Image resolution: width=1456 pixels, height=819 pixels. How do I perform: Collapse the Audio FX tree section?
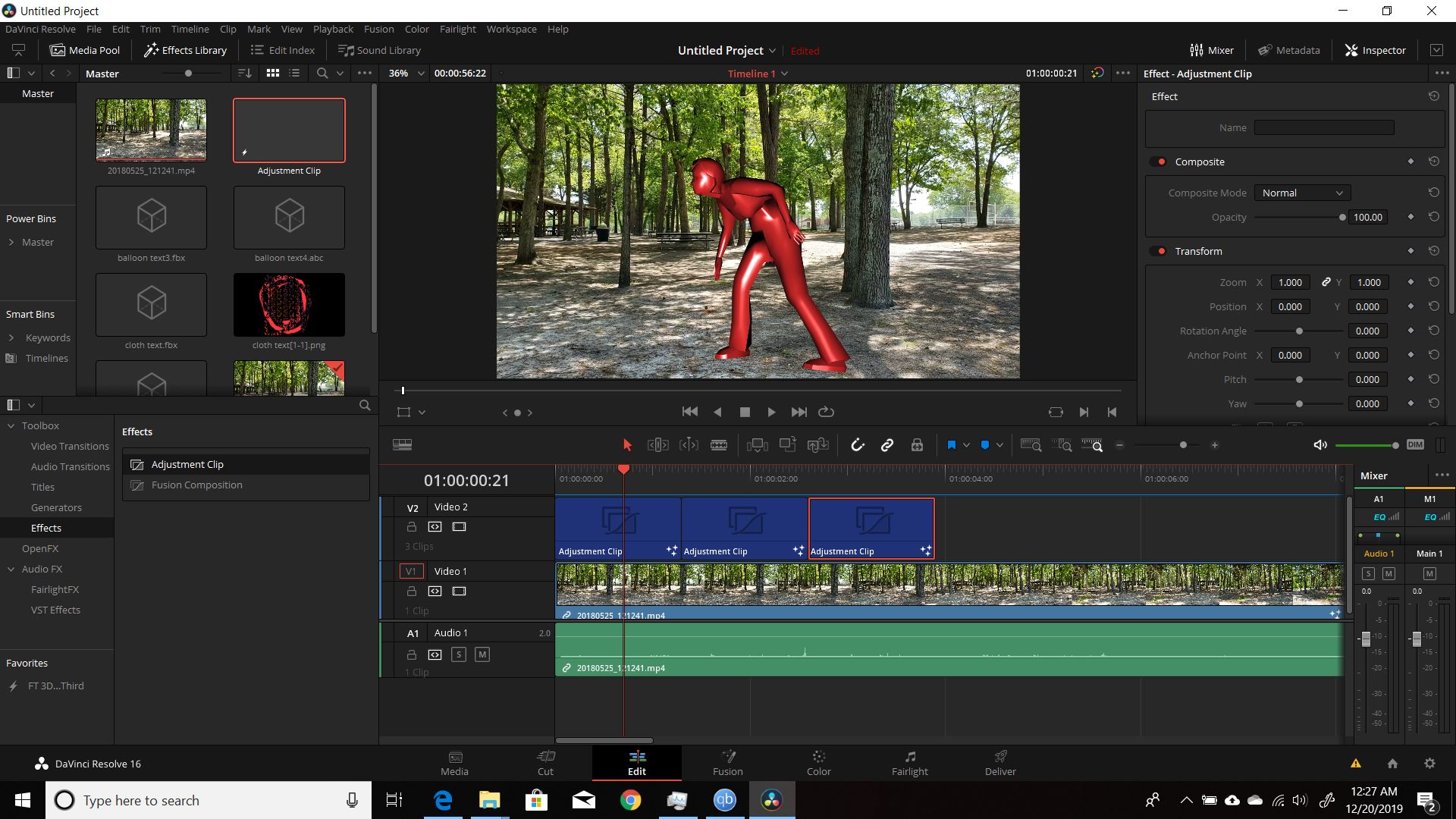click(11, 570)
